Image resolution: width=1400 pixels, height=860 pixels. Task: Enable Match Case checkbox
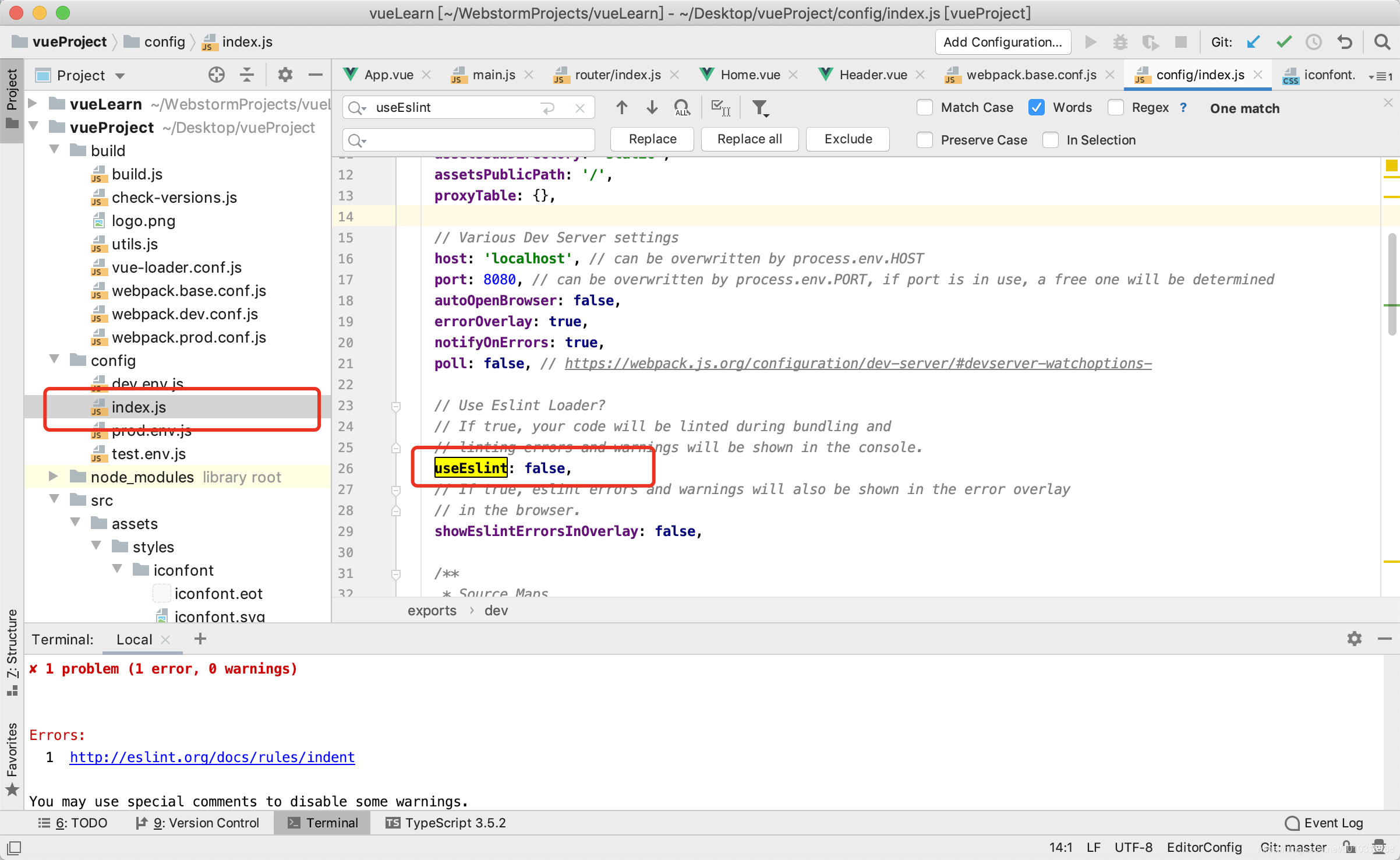coord(924,108)
